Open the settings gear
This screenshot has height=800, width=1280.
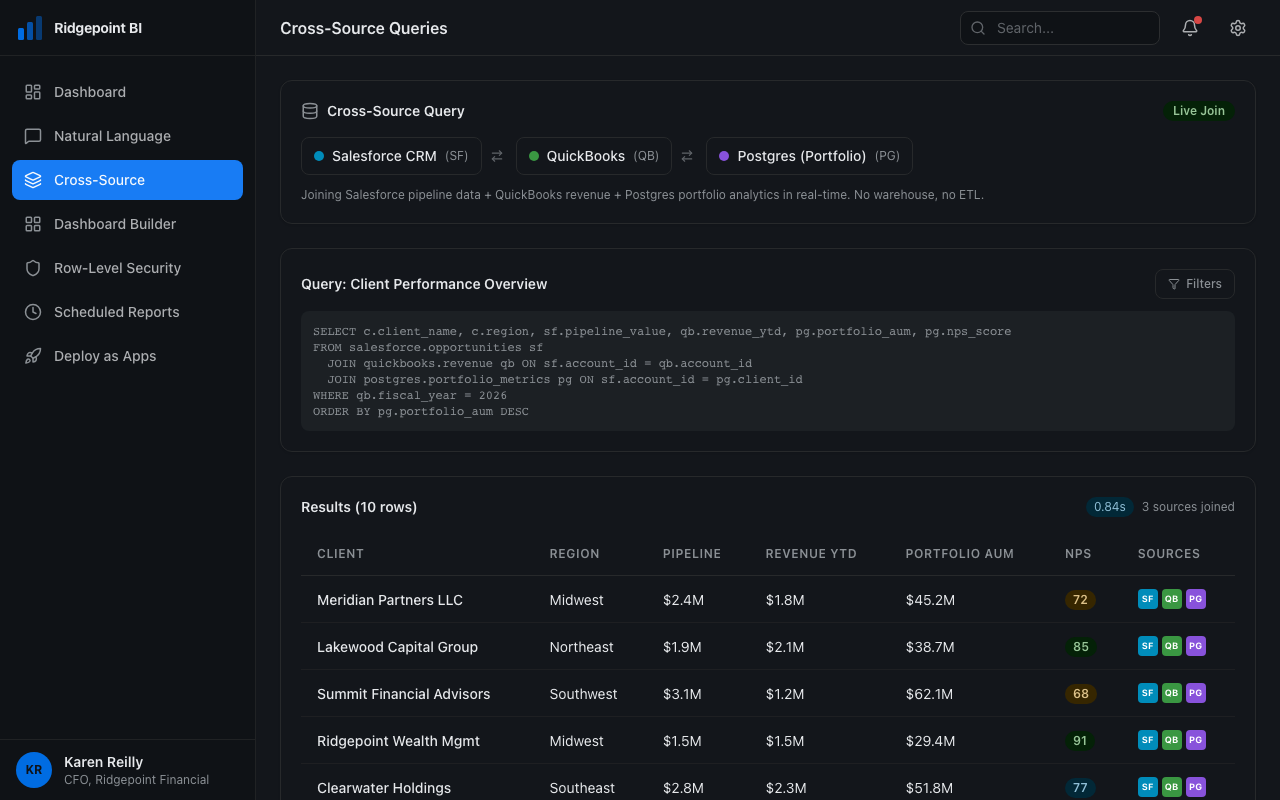1238,27
